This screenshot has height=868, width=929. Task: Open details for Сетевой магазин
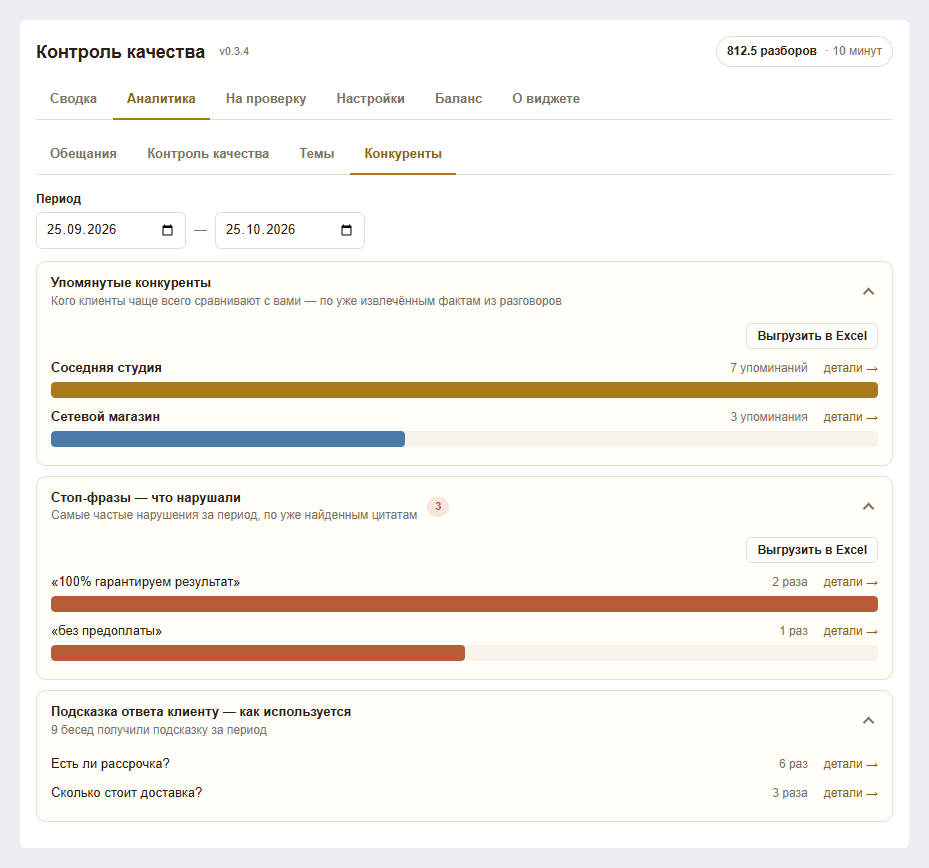(850, 417)
